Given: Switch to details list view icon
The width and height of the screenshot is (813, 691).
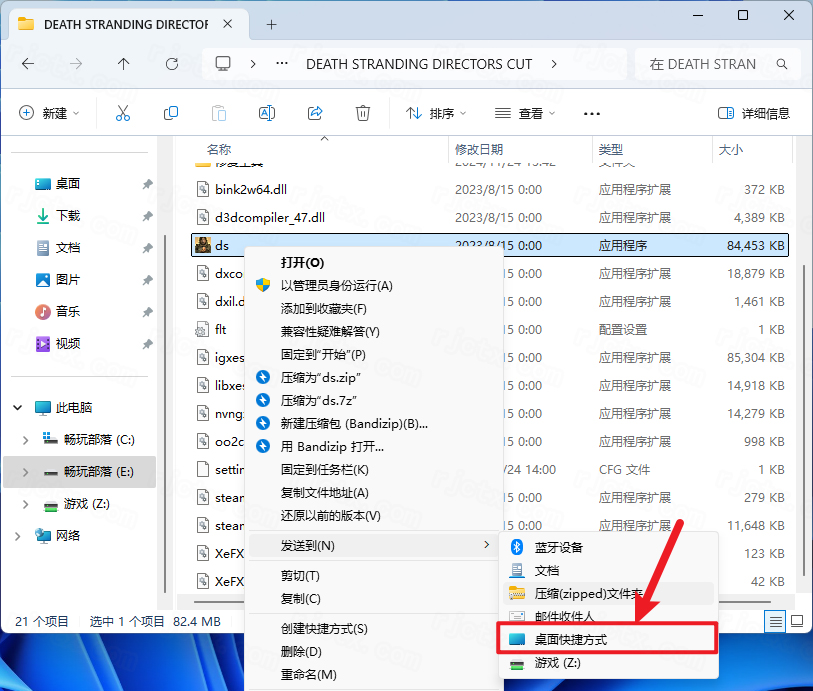Looking at the screenshot, I should click(x=776, y=621).
